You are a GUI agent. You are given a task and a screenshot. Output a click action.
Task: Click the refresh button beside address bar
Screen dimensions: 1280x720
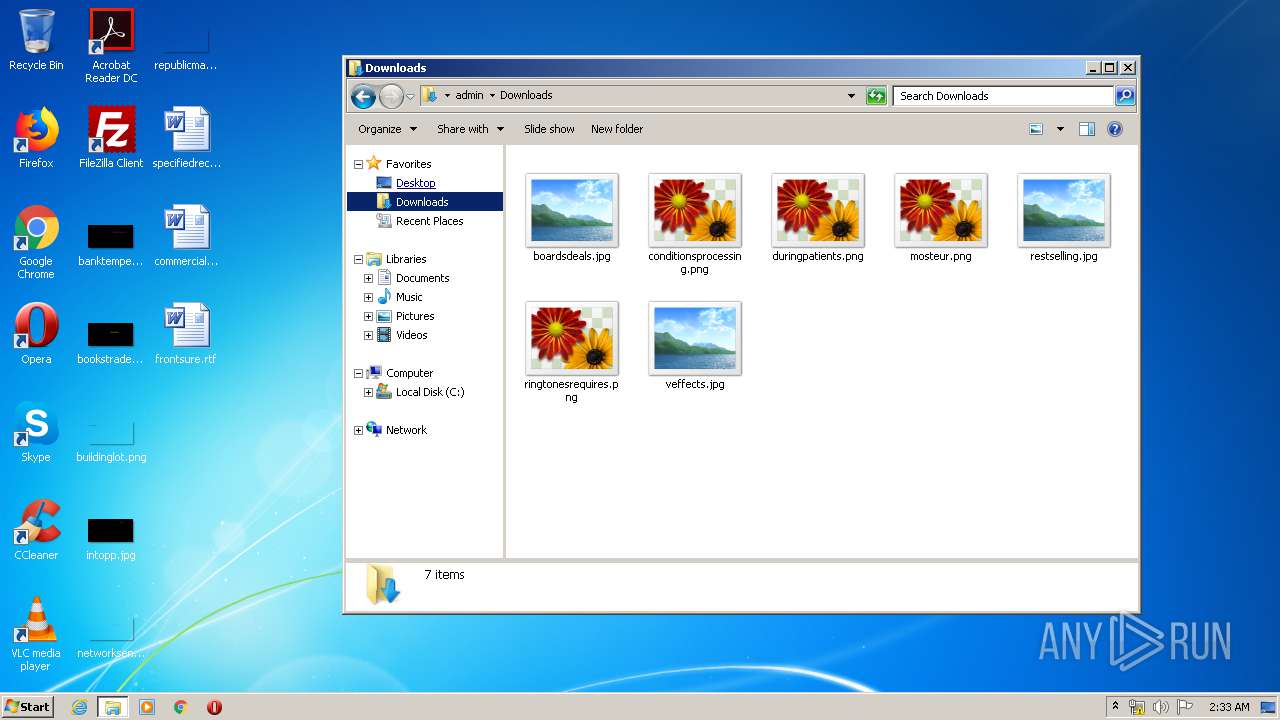pyautogui.click(x=876, y=96)
